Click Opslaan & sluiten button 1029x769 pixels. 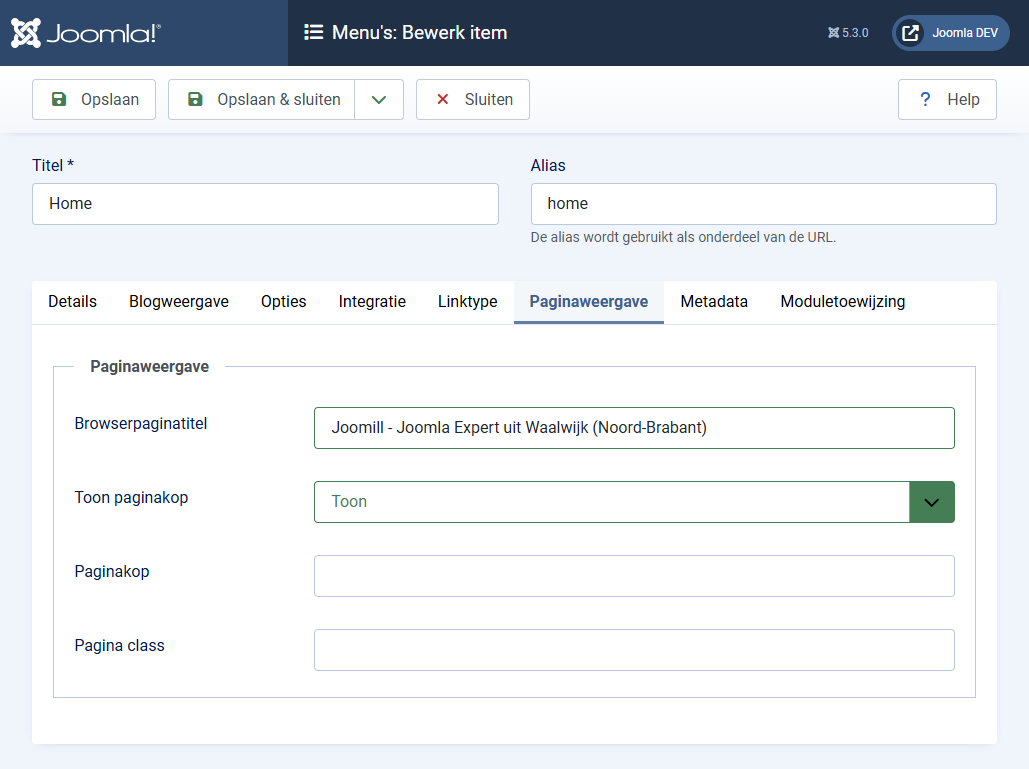pyautogui.click(x=262, y=100)
